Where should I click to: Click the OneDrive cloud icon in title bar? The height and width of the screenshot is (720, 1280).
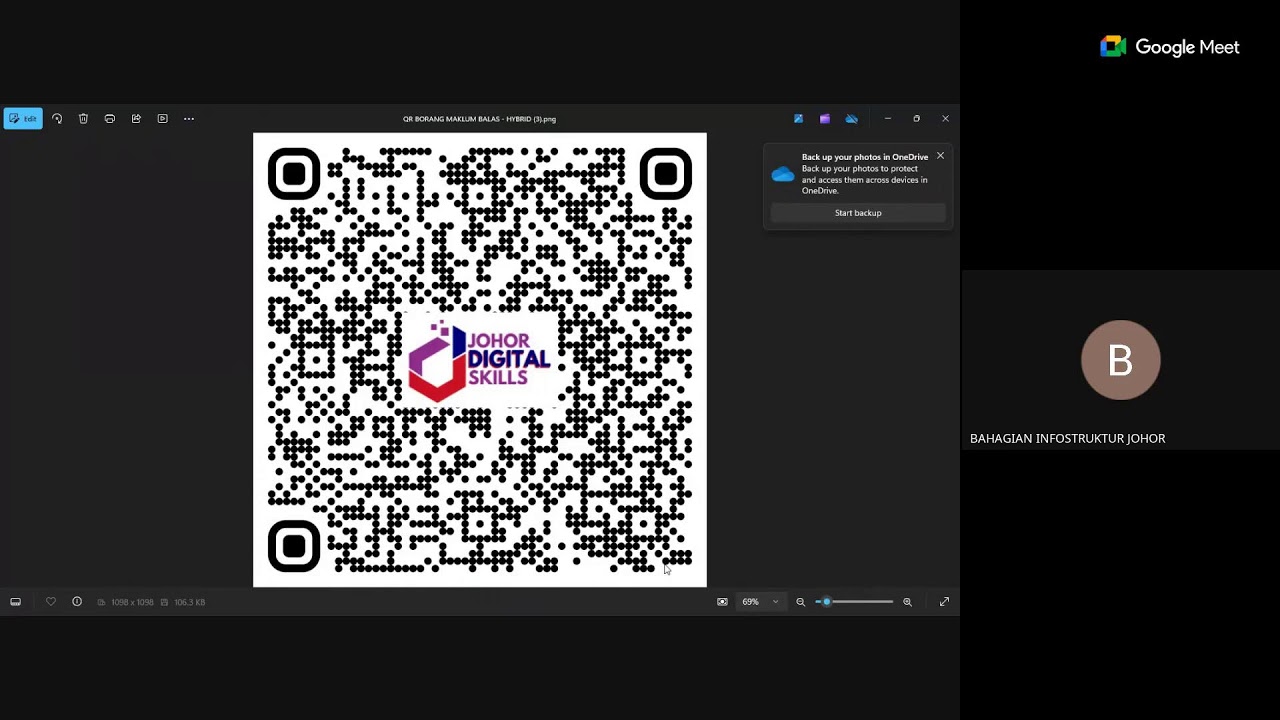point(851,119)
